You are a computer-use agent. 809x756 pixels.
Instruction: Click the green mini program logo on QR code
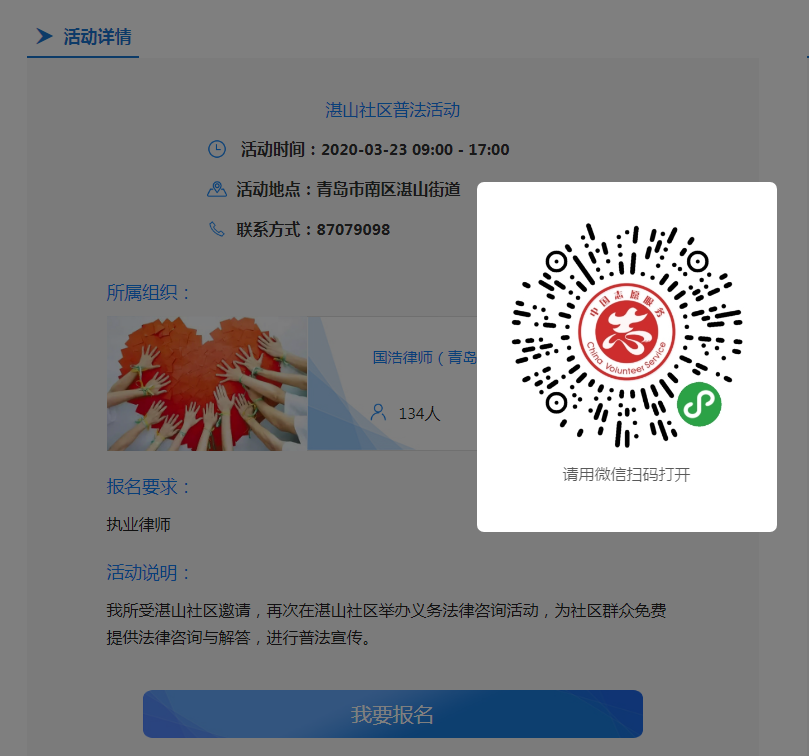pos(699,405)
